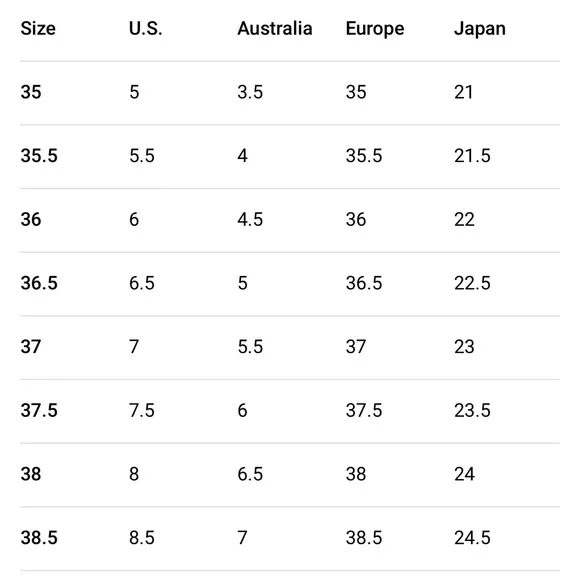Screen dimensions: 580x580
Task: Click the Size column header
Action: click(x=38, y=28)
